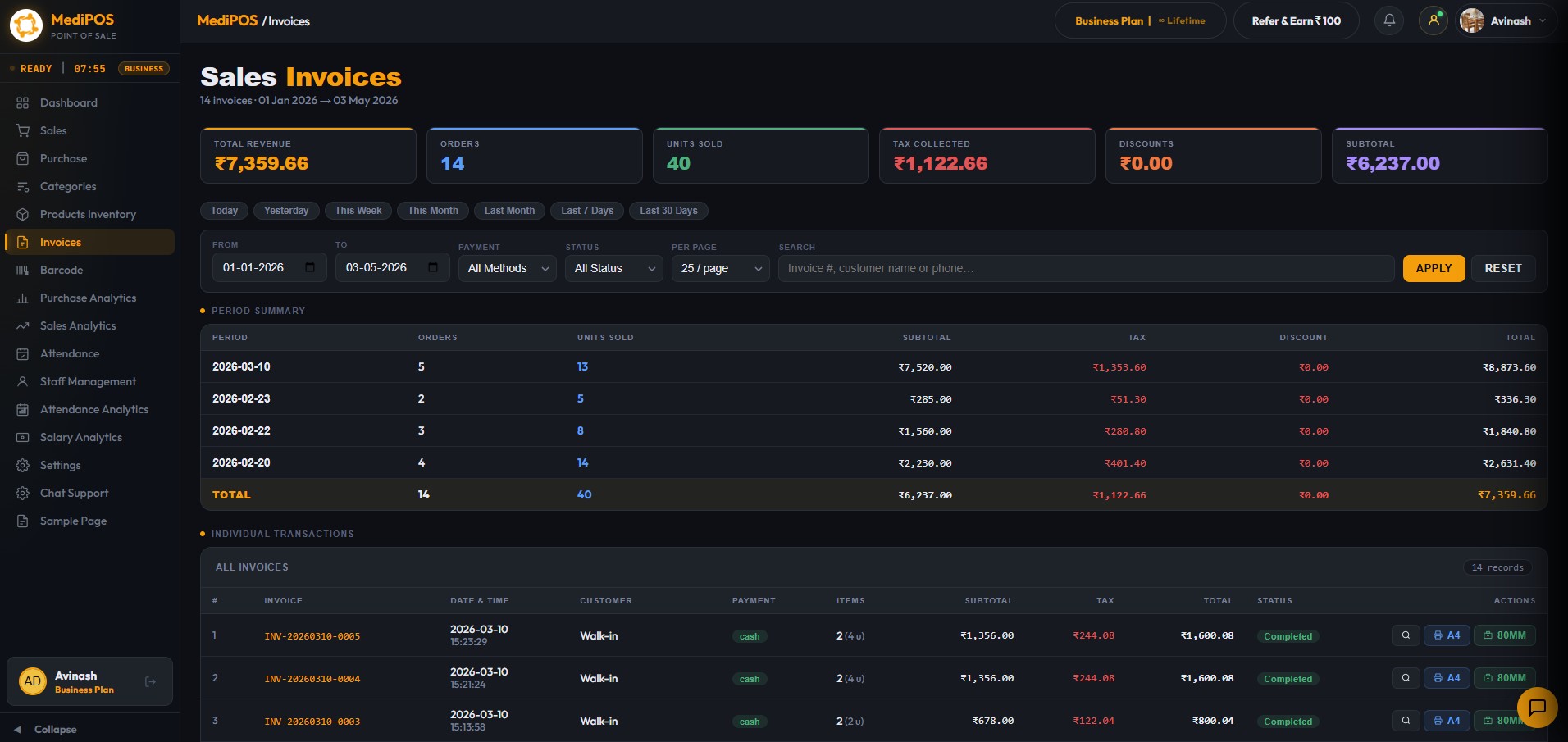The image size is (1568, 742).
Task: Print 80MM receipt for INV-20260310-0004
Action: [x=1505, y=678]
